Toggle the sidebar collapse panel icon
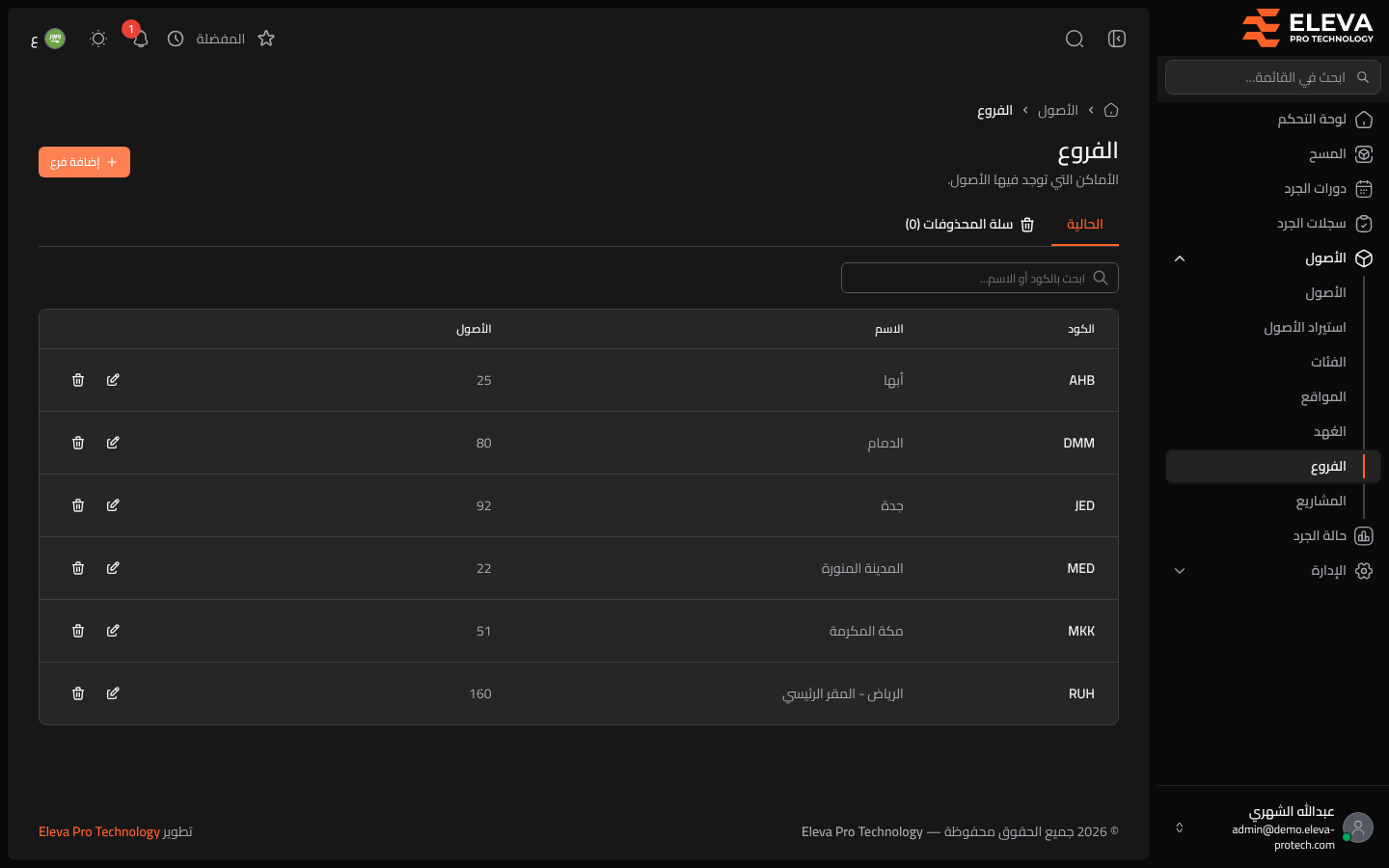Image resolution: width=1389 pixels, height=868 pixels. coord(1117,39)
